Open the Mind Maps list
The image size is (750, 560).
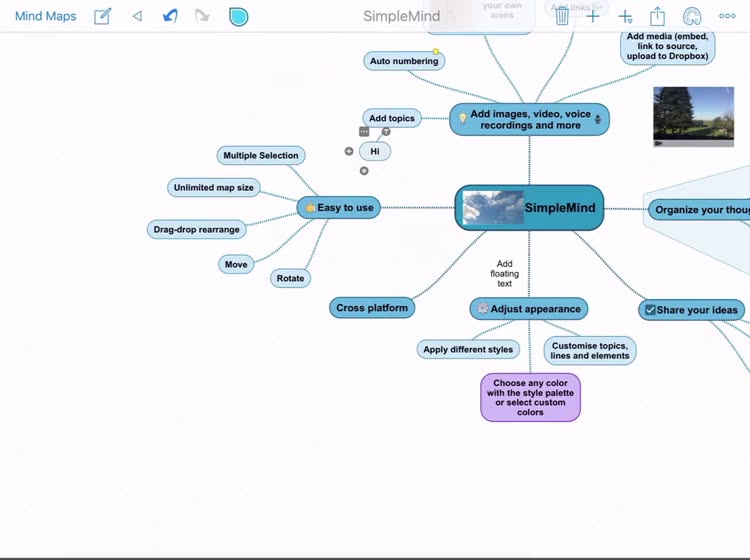coord(45,16)
